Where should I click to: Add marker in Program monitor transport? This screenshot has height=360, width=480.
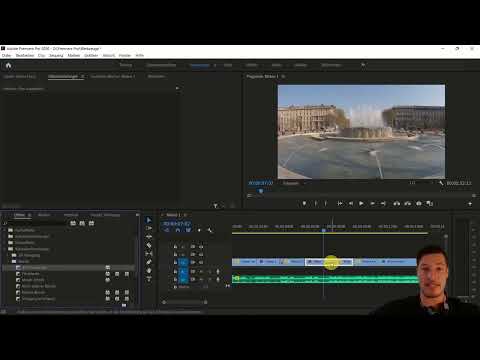pos(304,203)
